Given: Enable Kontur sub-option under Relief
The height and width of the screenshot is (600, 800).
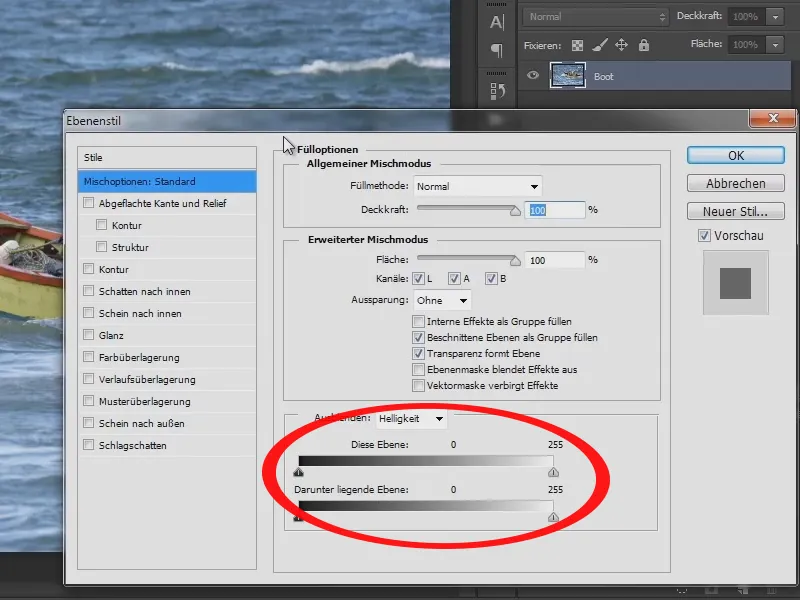Looking at the screenshot, I should [102, 225].
